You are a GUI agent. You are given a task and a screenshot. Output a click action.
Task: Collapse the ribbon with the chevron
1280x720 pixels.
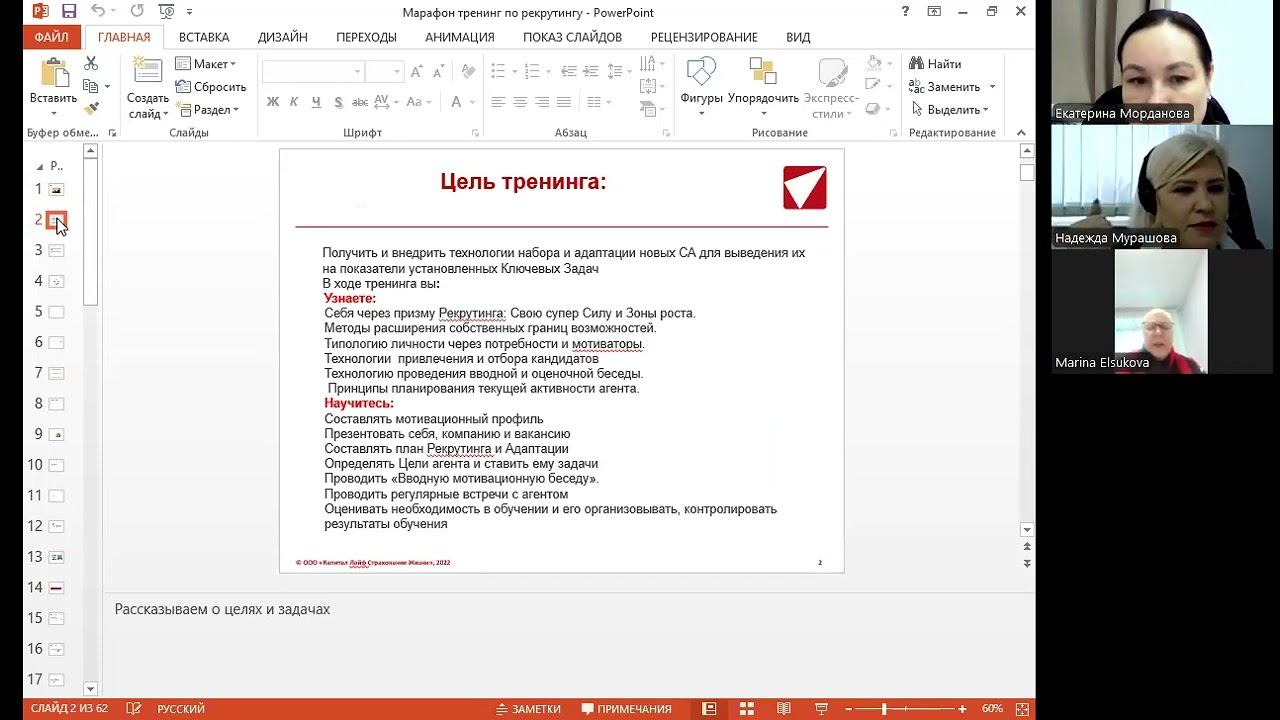click(1021, 133)
